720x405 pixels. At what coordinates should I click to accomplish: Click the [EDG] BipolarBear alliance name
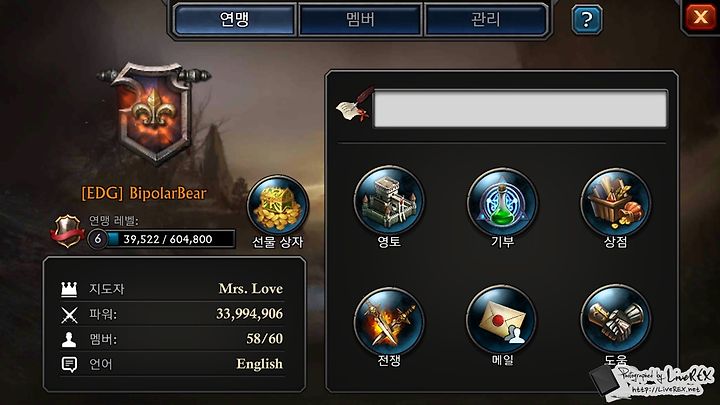[144, 193]
